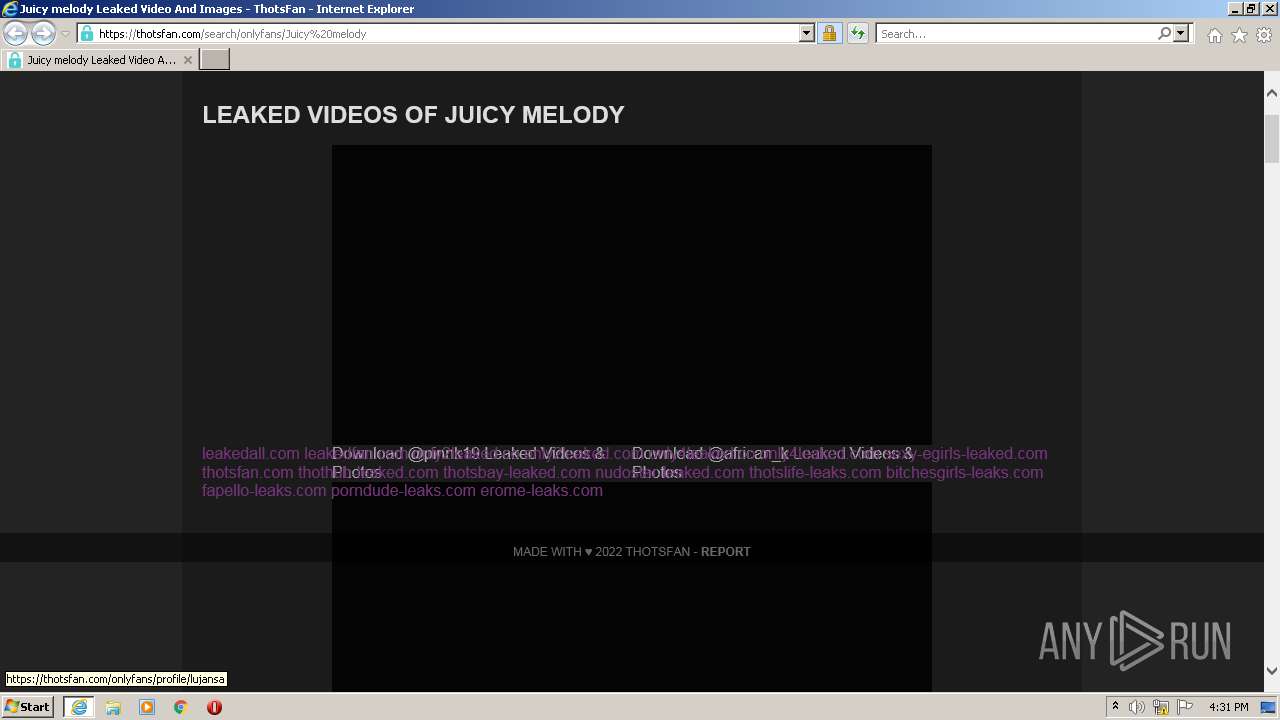Open the Windows Start menu
The image size is (1280, 720).
(28, 707)
